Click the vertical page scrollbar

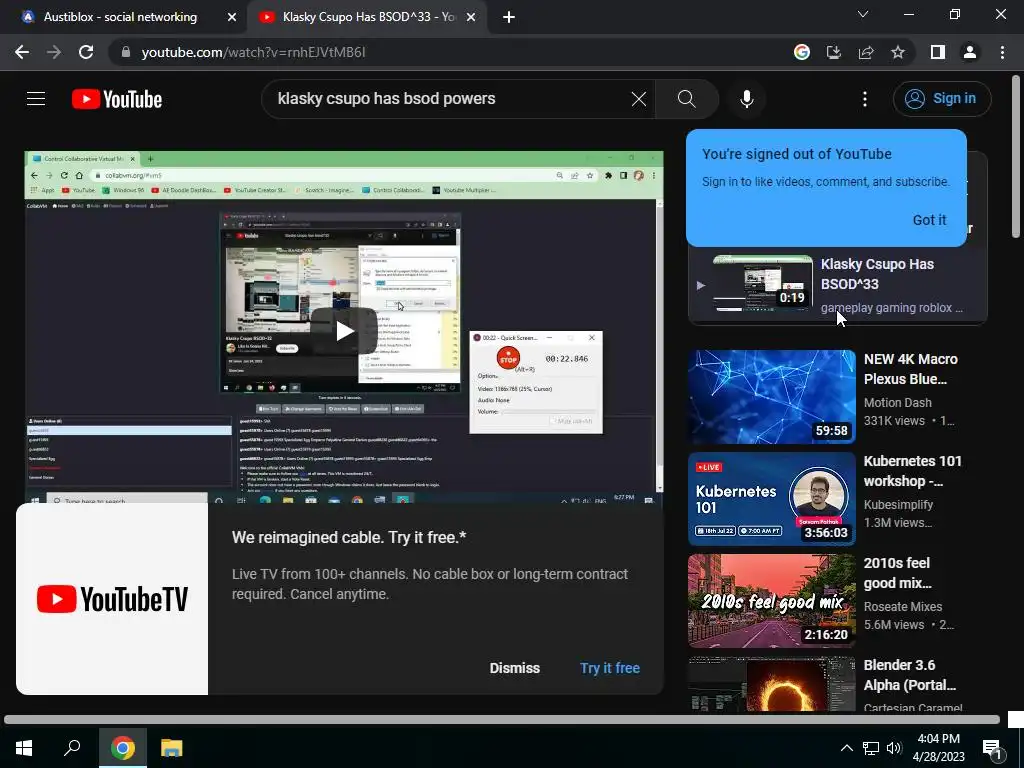coord(1016,157)
